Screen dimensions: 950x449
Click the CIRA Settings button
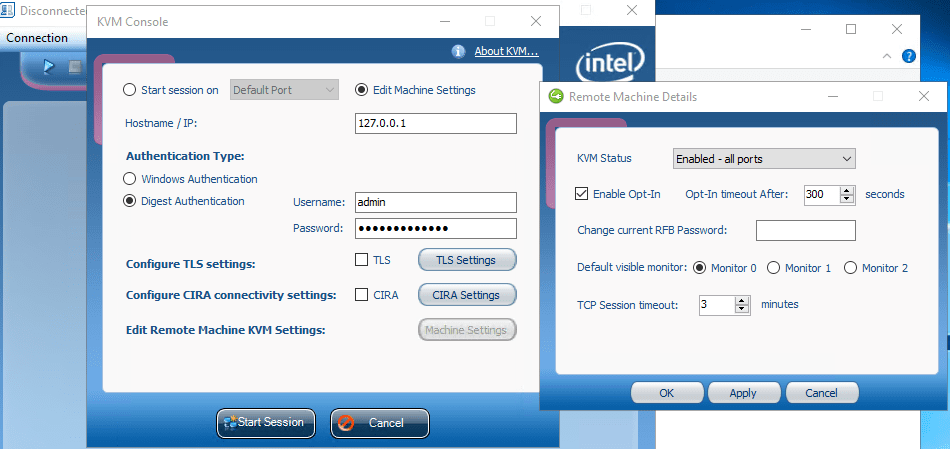467,295
